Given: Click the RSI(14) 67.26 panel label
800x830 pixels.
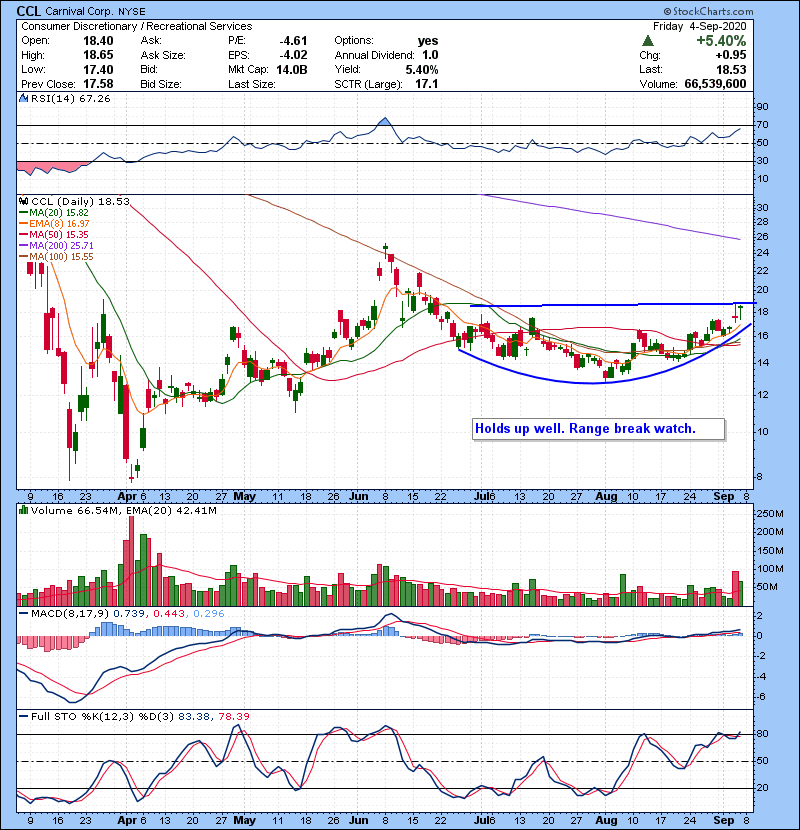Looking at the screenshot, I should coord(70,98).
